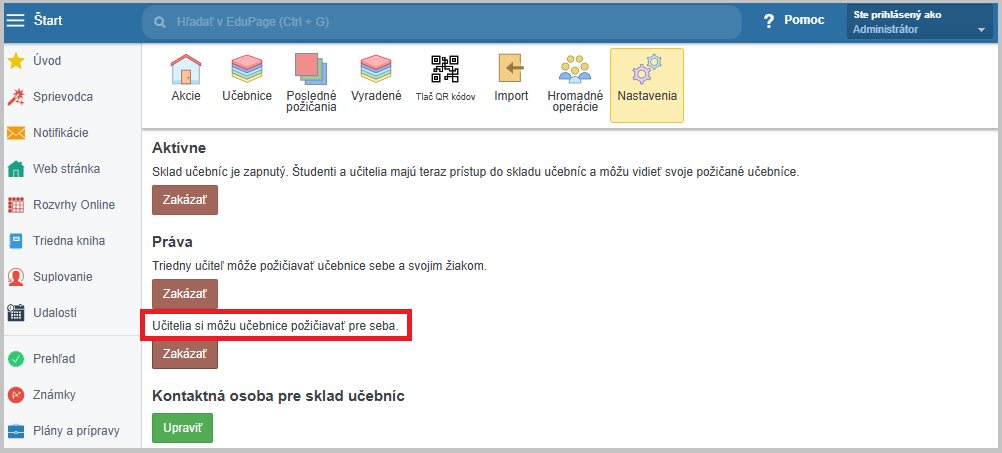Viewport: 1002px width, 453px height.
Task: Open the hamburger menu next to Štart
Action: click(x=15, y=20)
